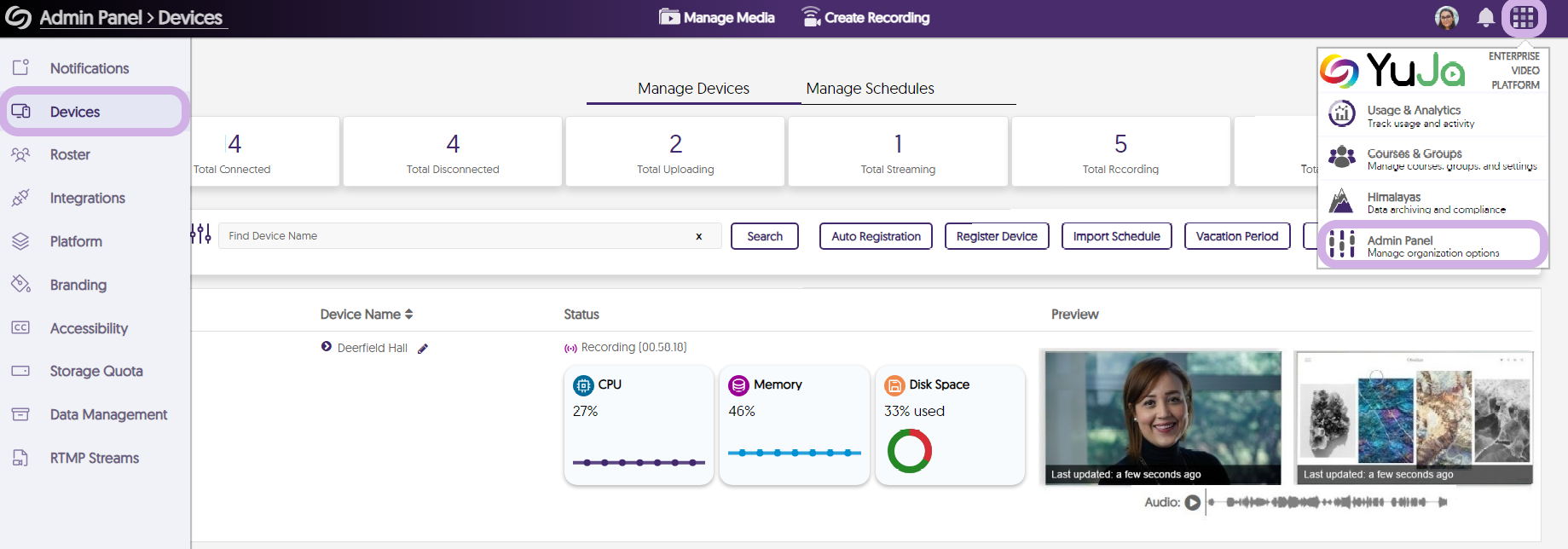
Task: Clear the Find Device Name field
Action: (x=699, y=237)
